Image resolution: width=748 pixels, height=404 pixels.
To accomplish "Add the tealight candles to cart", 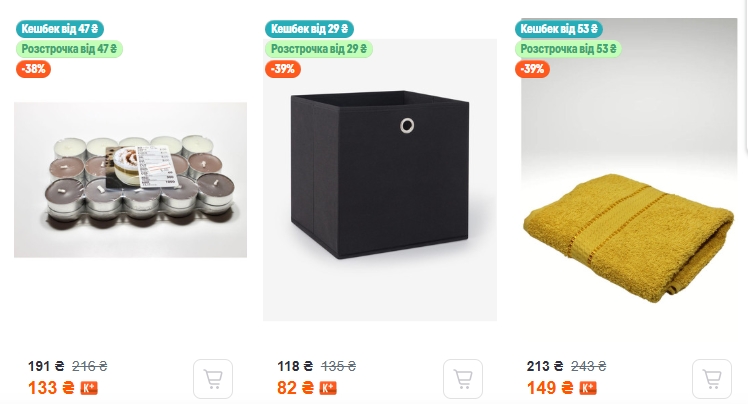I will pos(213,379).
